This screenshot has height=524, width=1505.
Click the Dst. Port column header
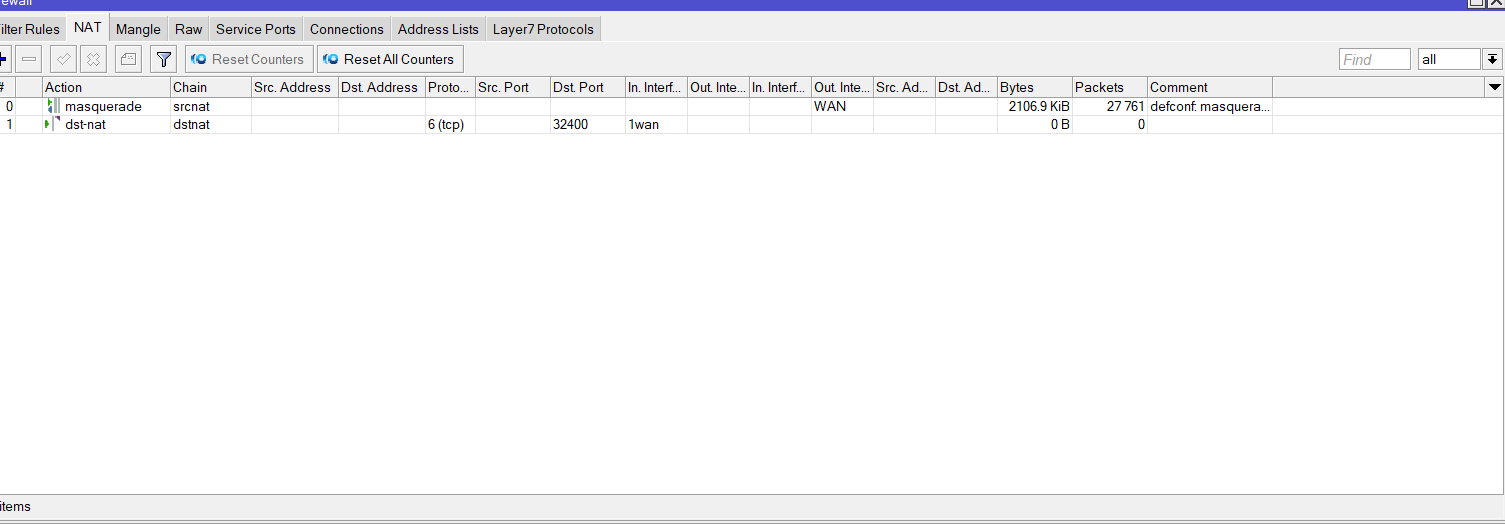point(587,87)
